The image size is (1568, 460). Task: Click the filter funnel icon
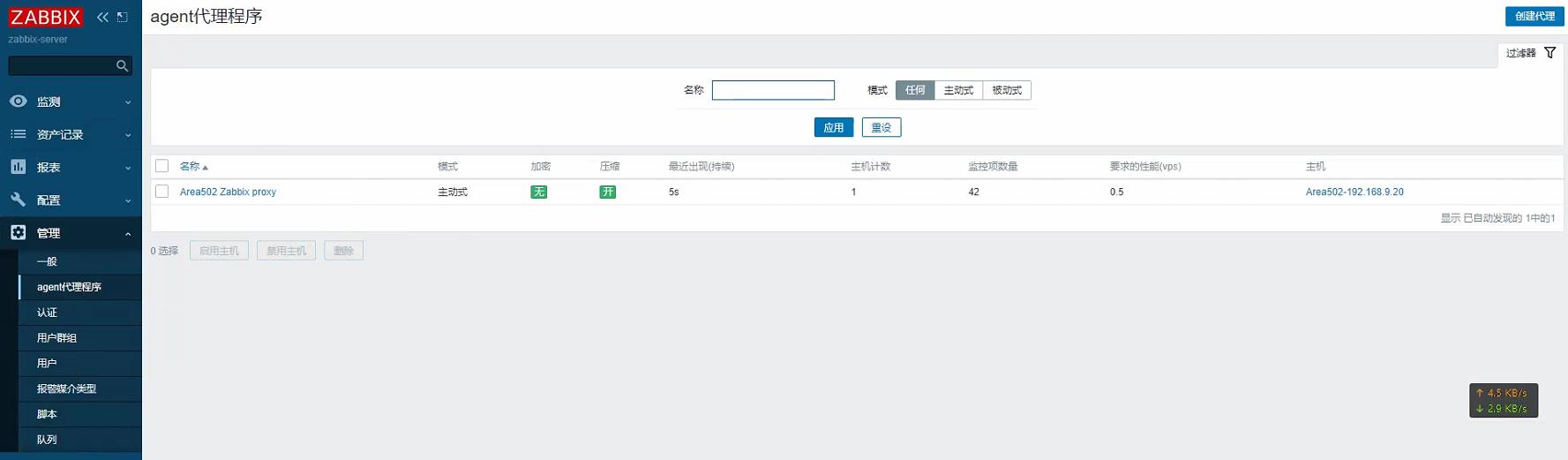[1550, 53]
